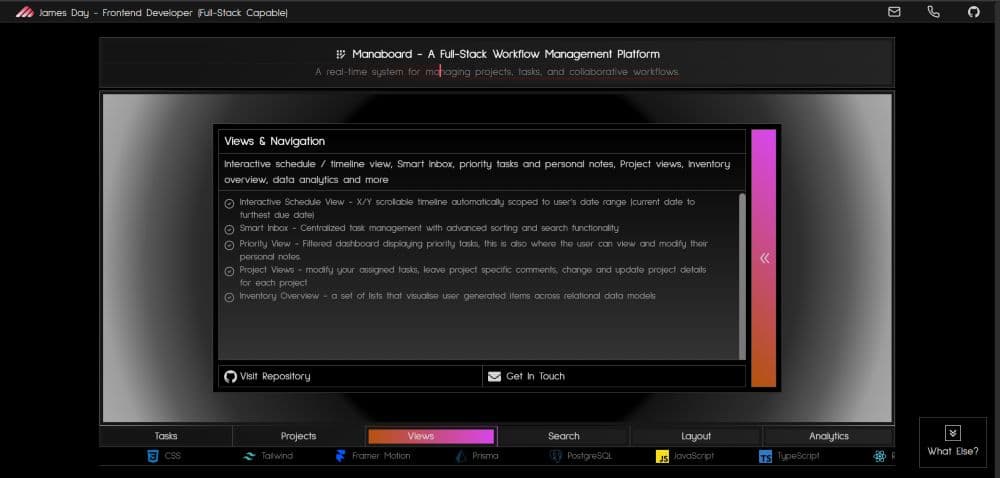Click the Framer Motion icon
This screenshot has height=478, width=1000.
(x=340, y=456)
